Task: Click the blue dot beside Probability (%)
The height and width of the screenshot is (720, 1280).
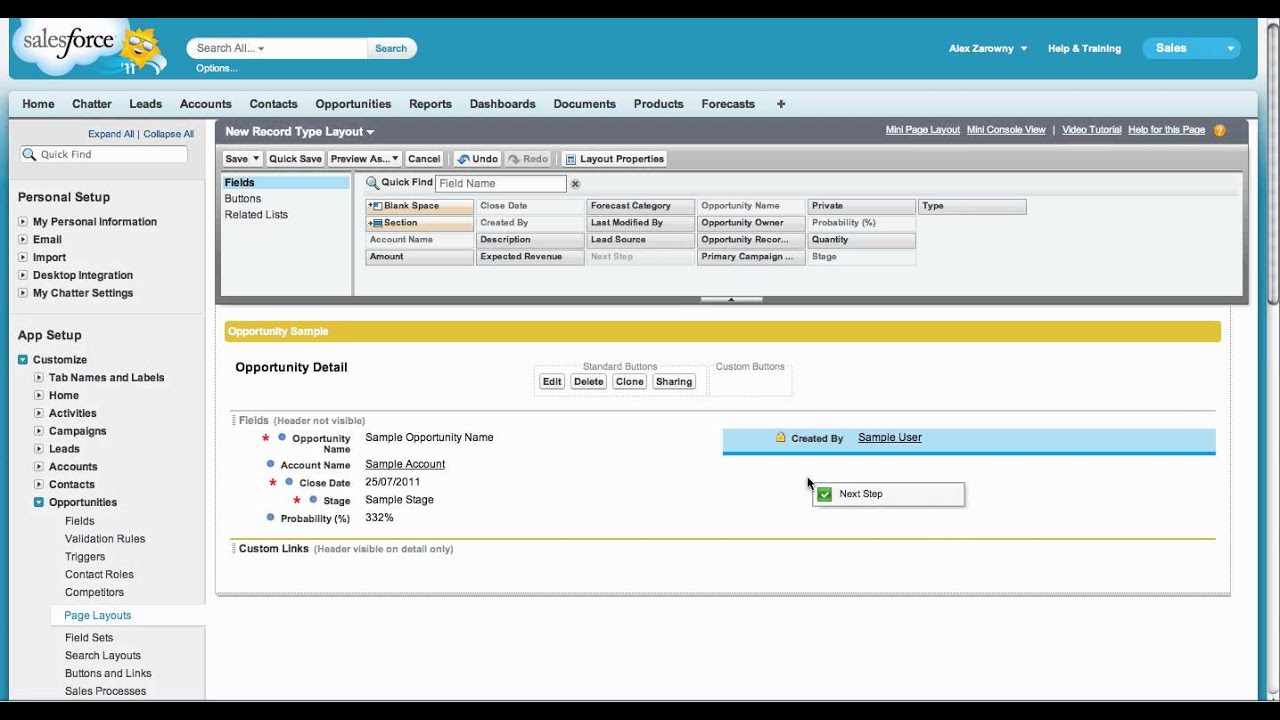Action: 270,517
